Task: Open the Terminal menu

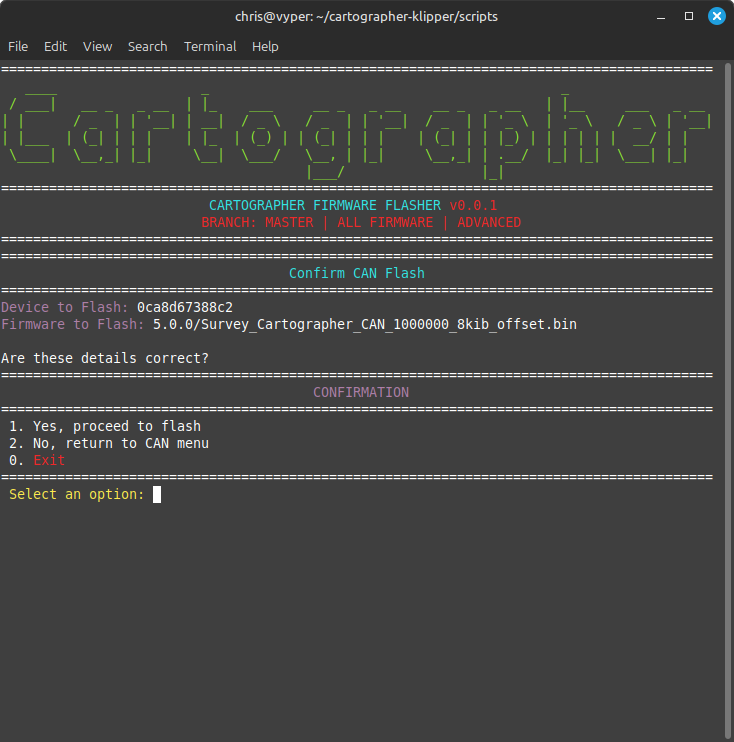Action: [210, 46]
